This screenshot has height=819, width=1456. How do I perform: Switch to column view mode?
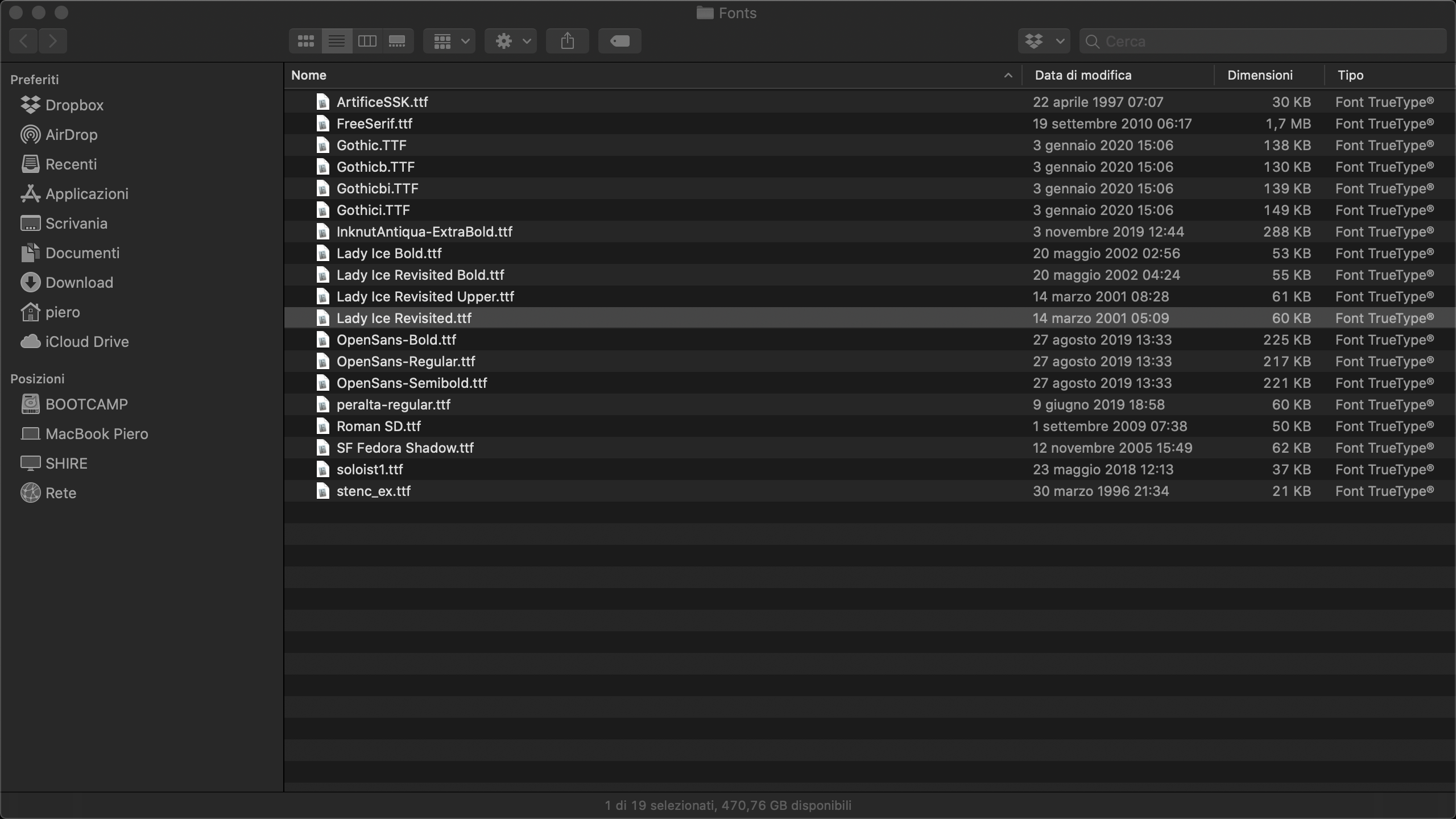(x=367, y=41)
